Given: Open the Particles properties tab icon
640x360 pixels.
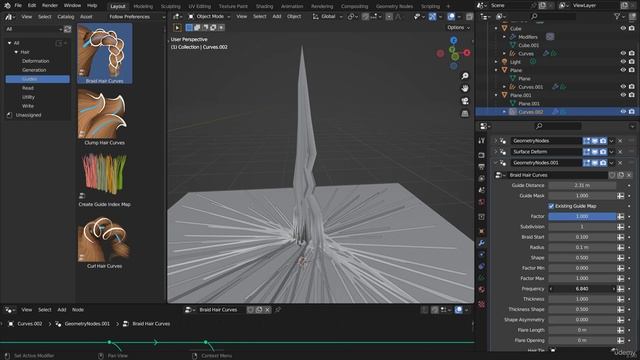Looking at the screenshot, I should pos(482,254).
